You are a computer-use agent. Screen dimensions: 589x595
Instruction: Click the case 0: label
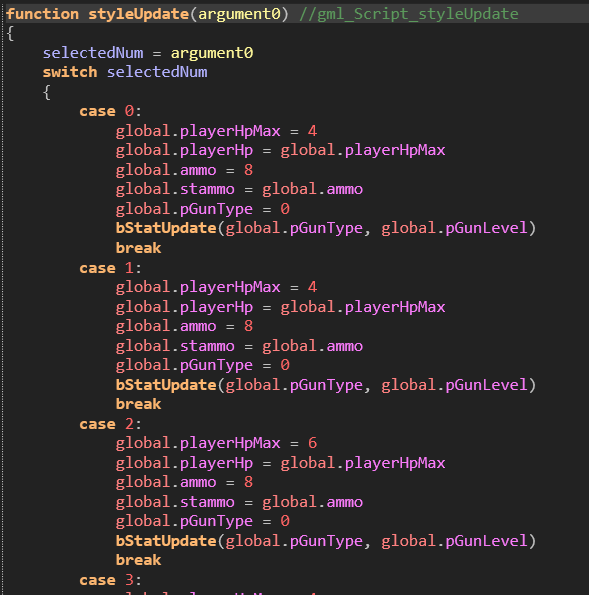click(x=110, y=112)
